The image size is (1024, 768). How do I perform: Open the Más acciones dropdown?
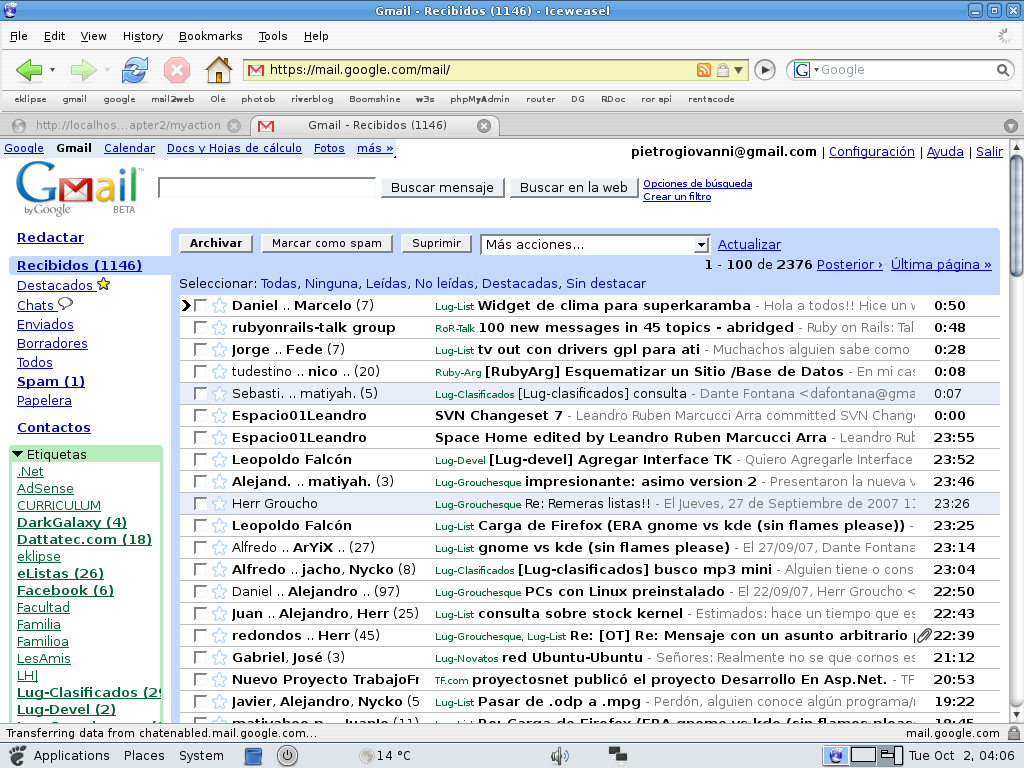(x=703, y=245)
